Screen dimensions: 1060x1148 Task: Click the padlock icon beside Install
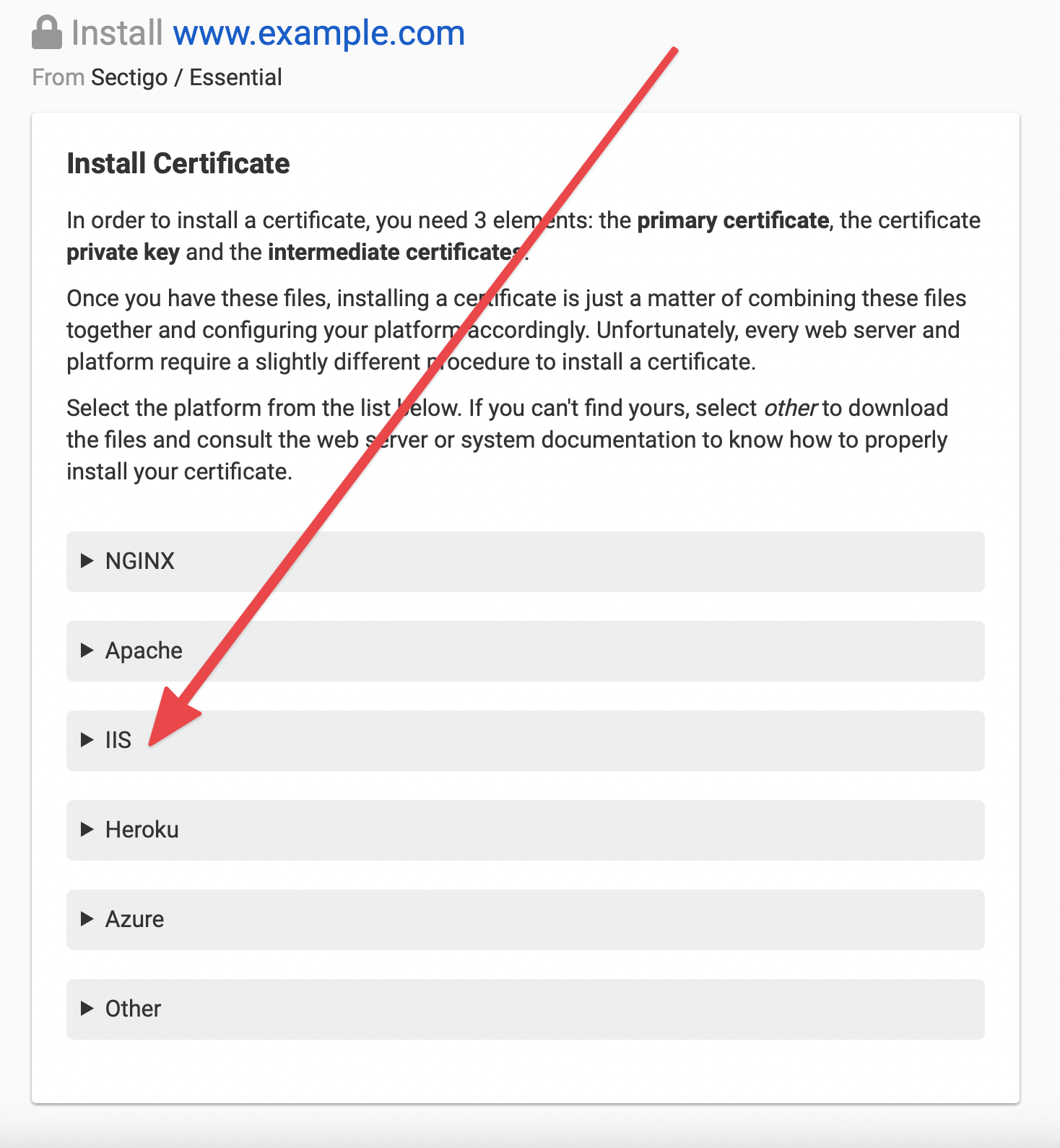[46, 31]
